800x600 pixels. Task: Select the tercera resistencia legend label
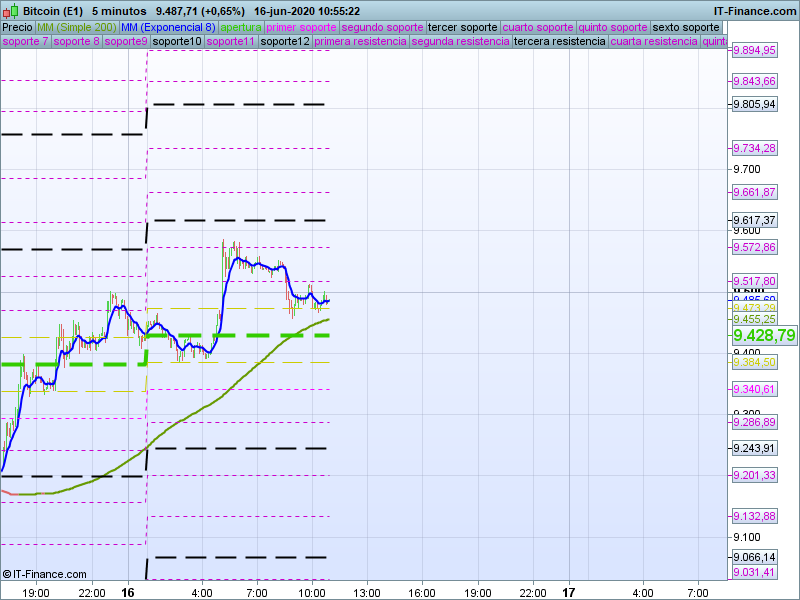point(559,42)
